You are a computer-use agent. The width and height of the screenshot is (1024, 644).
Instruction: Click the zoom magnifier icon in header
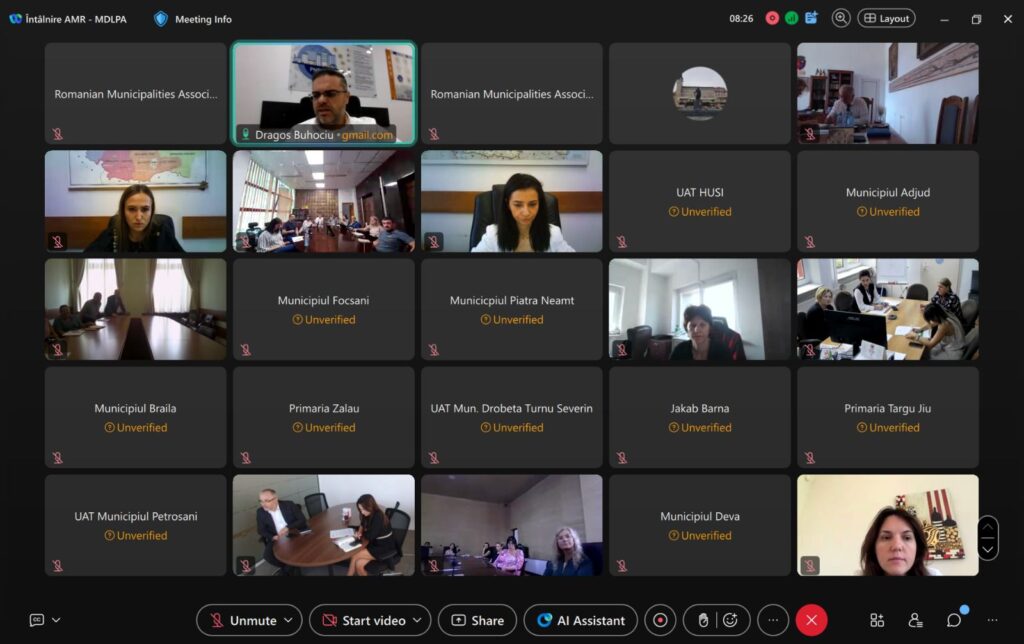point(841,18)
